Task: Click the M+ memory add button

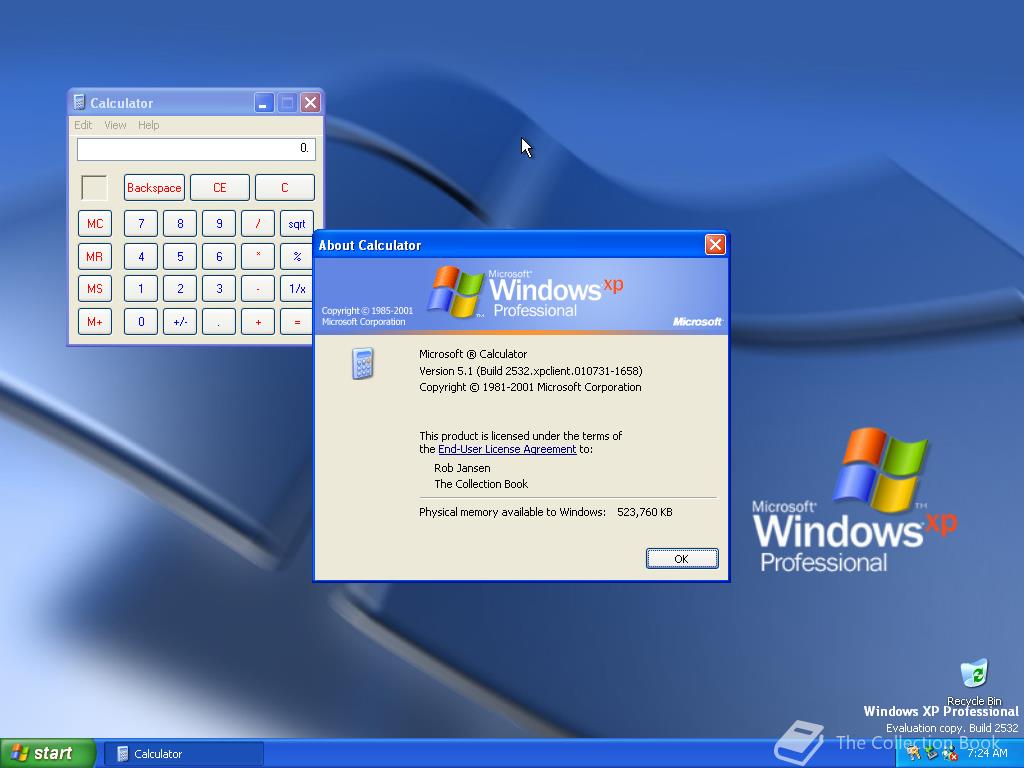Action: [x=95, y=321]
